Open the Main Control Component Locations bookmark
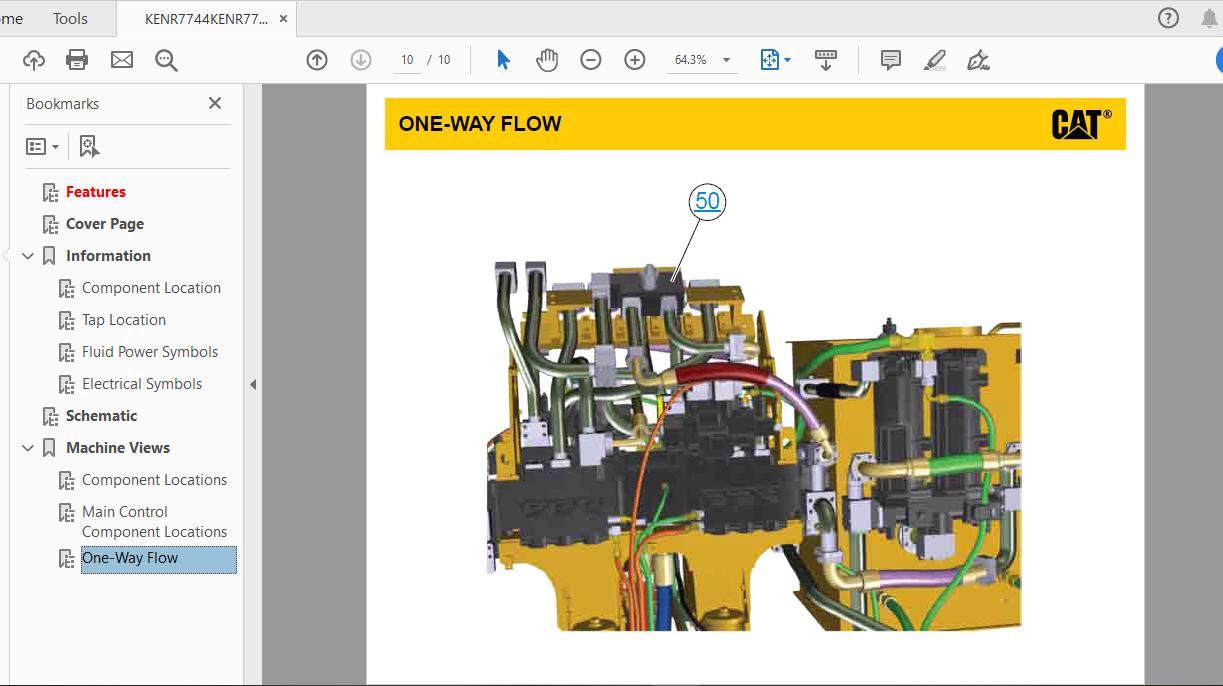 [x=155, y=521]
